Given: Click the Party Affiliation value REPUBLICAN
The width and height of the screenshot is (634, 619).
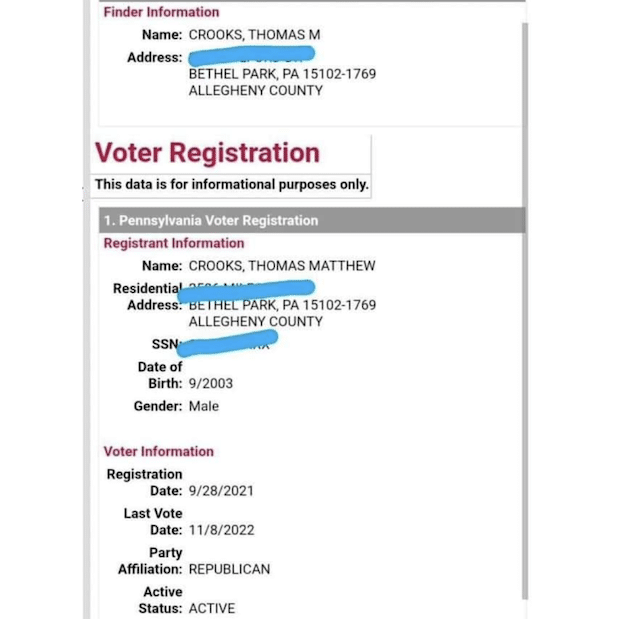Looking at the screenshot, I should click(x=229, y=569).
